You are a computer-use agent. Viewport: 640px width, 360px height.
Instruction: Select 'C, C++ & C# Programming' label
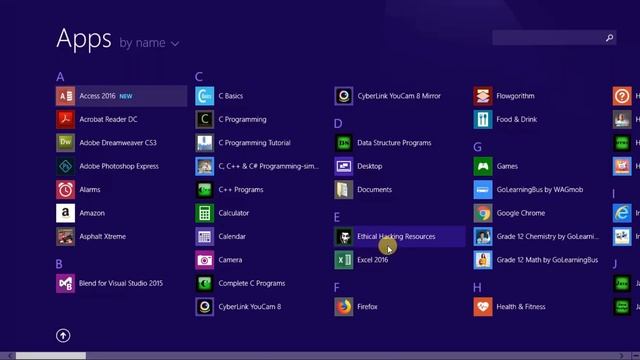pyautogui.click(x=269, y=166)
